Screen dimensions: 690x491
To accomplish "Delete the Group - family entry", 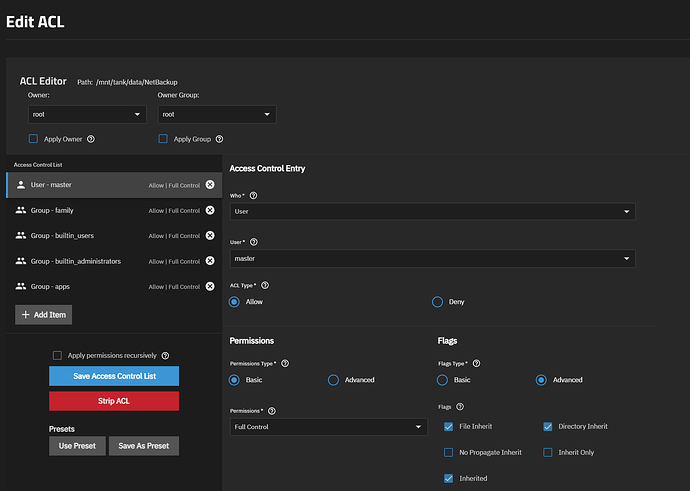I will pos(210,210).
